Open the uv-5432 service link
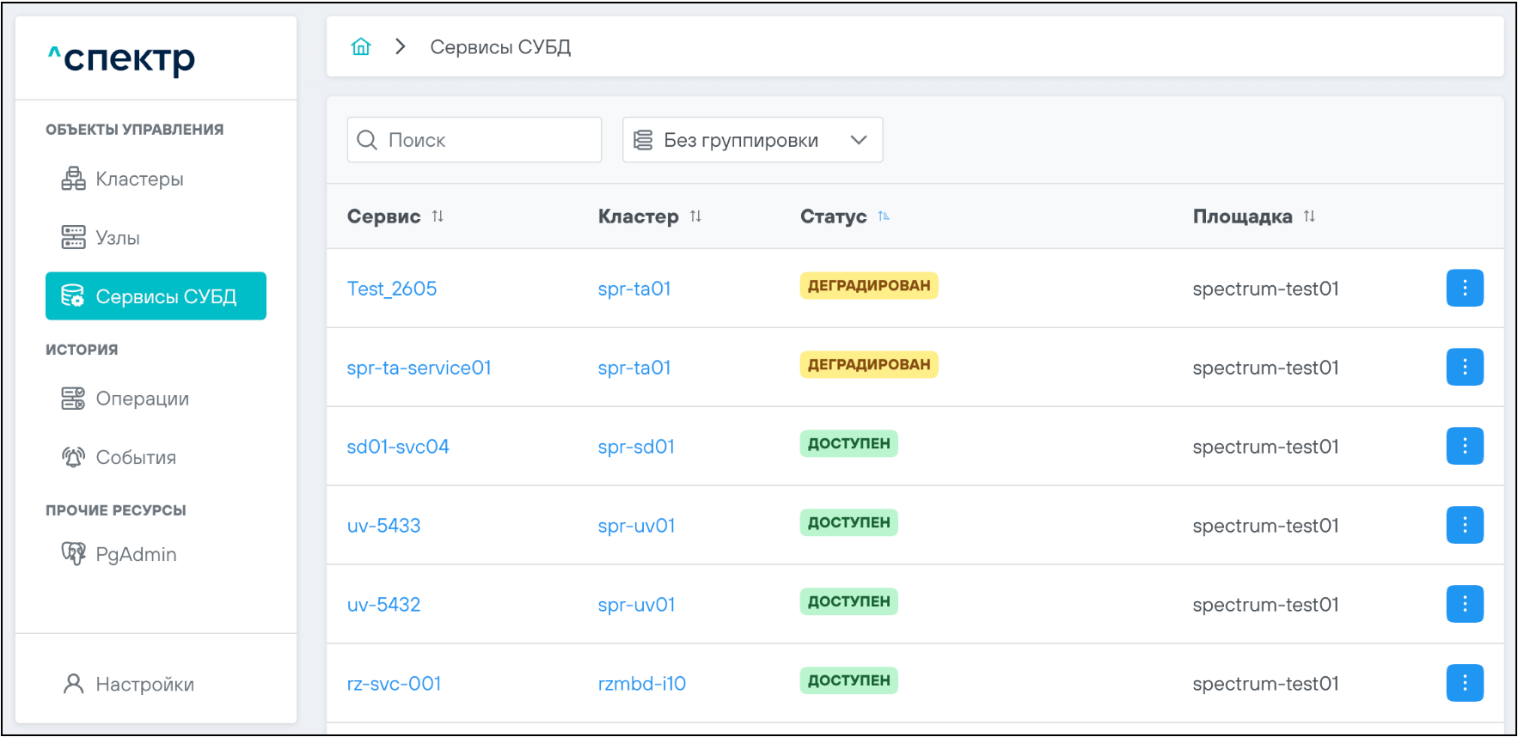Viewport: 1518px width, 737px height. (x=383, y=605)
